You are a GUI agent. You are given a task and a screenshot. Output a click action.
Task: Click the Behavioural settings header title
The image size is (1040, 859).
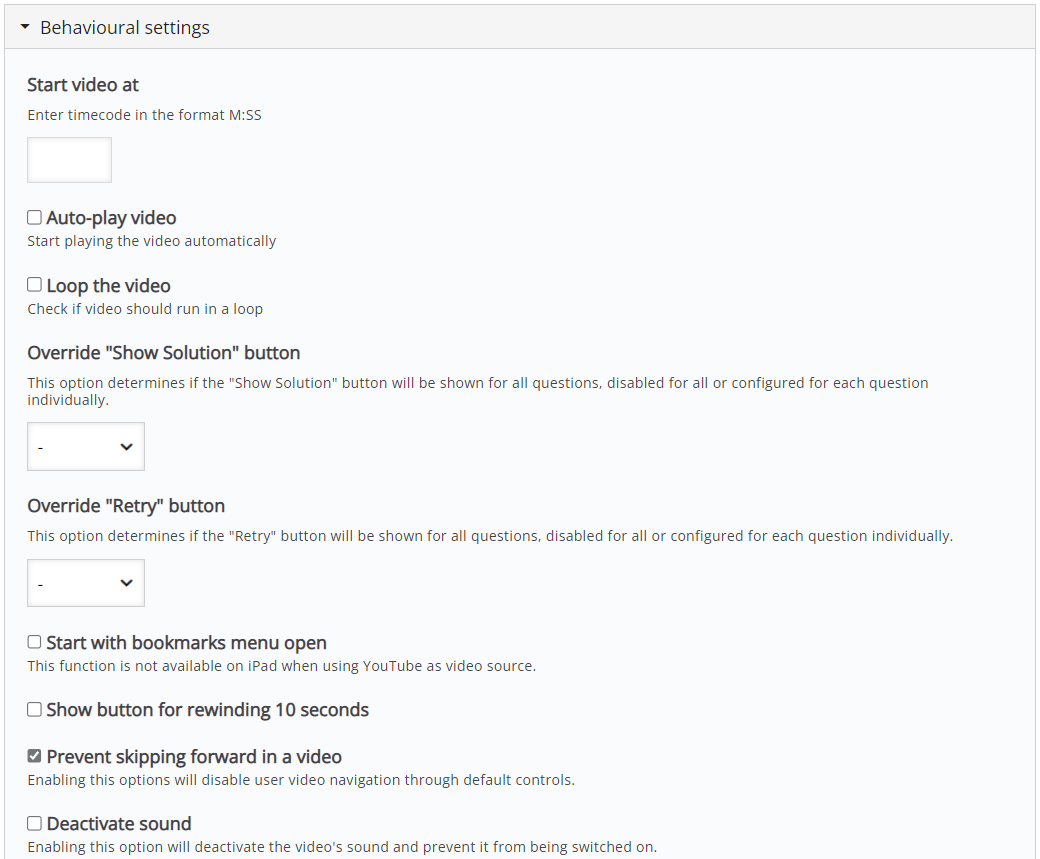(125, 27)
